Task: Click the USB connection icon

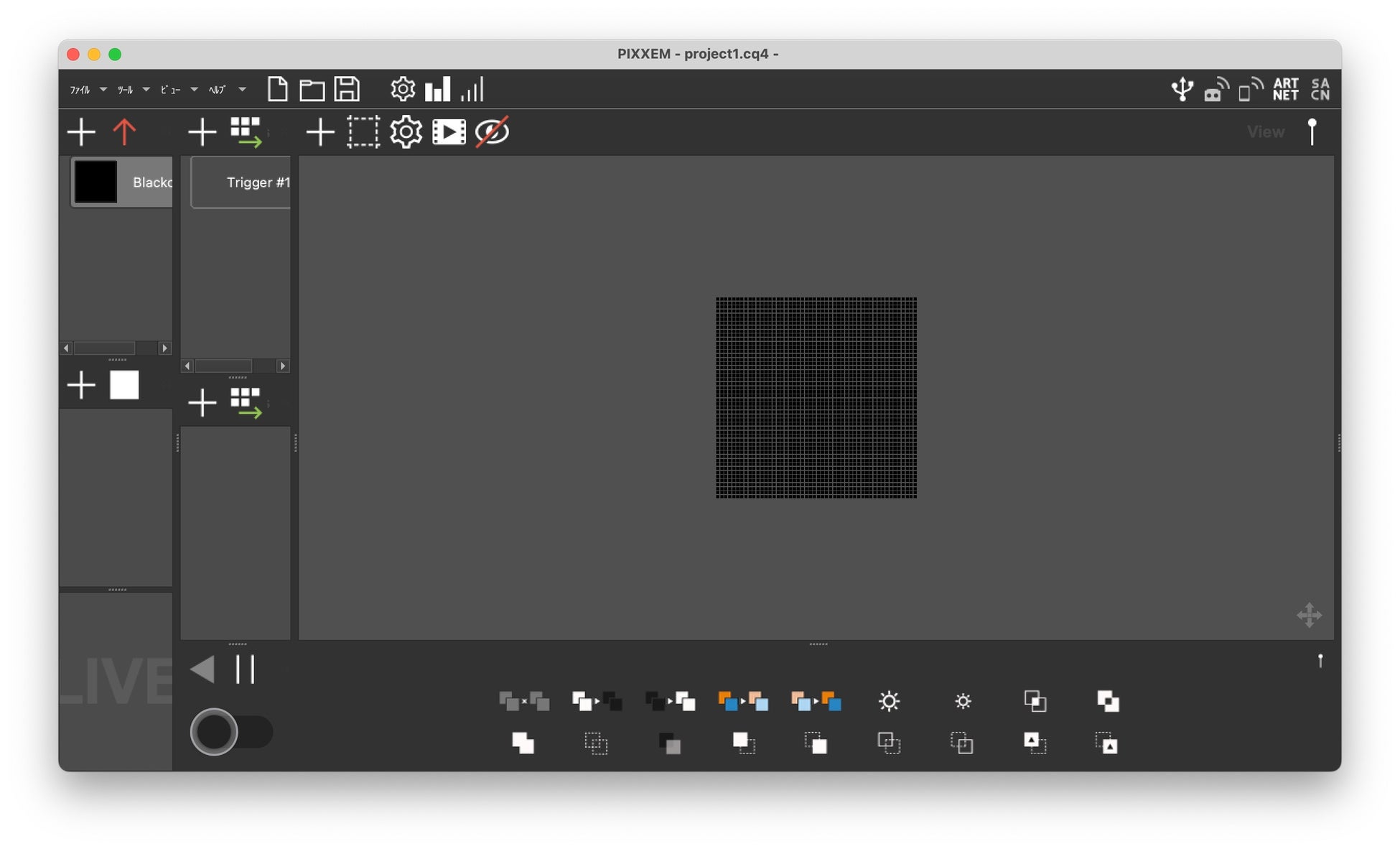Action: point(1182,90)
